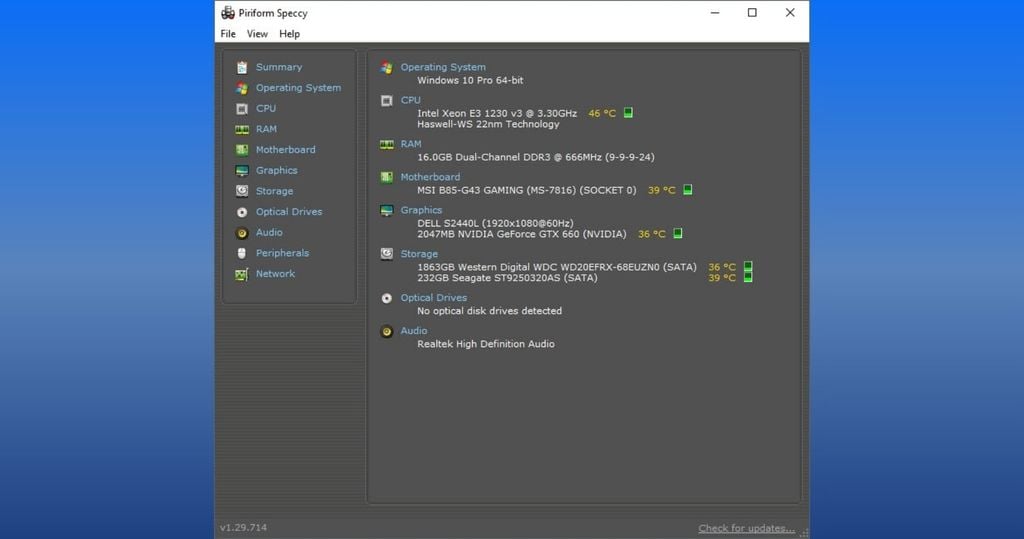Click the version number v1.29.714

pos(244,528)
